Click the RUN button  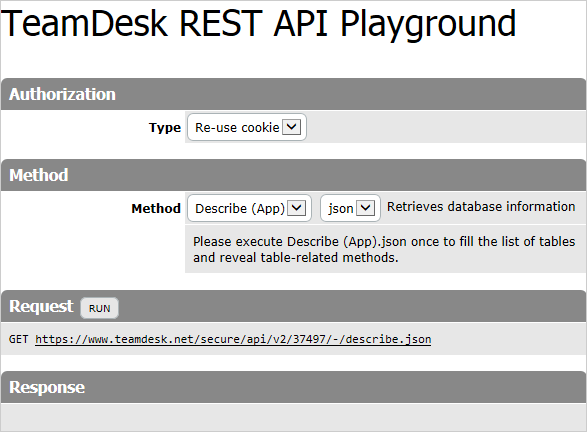coord(100,308)
